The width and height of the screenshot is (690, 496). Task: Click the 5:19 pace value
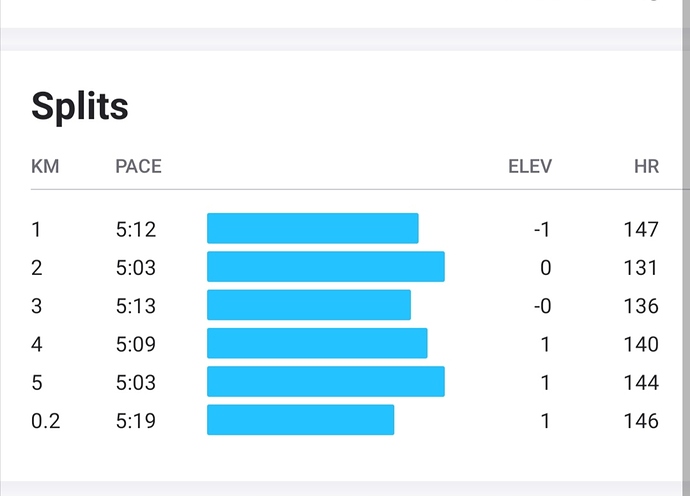(x=136, y=421)
